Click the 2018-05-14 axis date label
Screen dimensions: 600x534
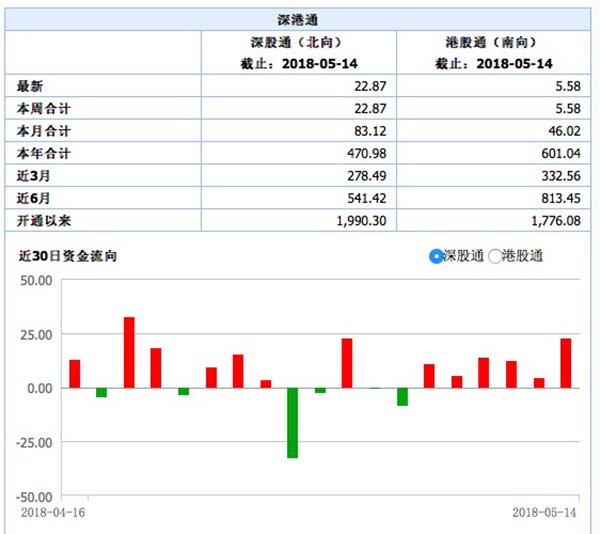click(x=544, y=513)
